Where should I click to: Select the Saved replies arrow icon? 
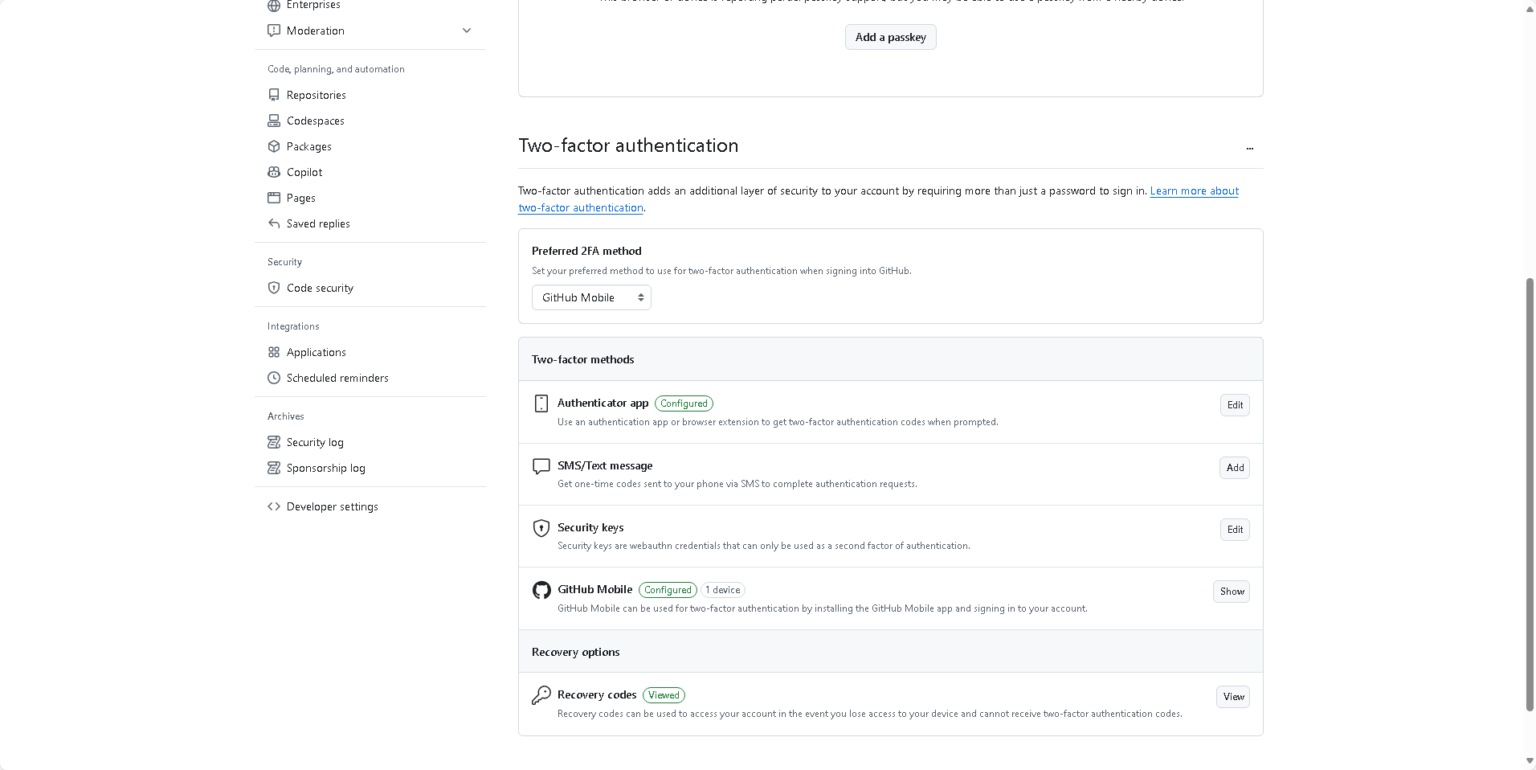pyautogui.click(x=274, y=223)
